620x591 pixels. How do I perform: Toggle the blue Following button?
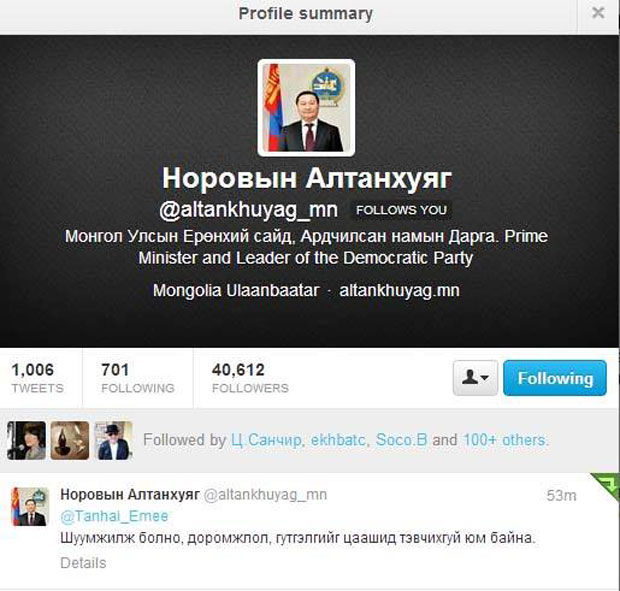click(x=555, y=378)
